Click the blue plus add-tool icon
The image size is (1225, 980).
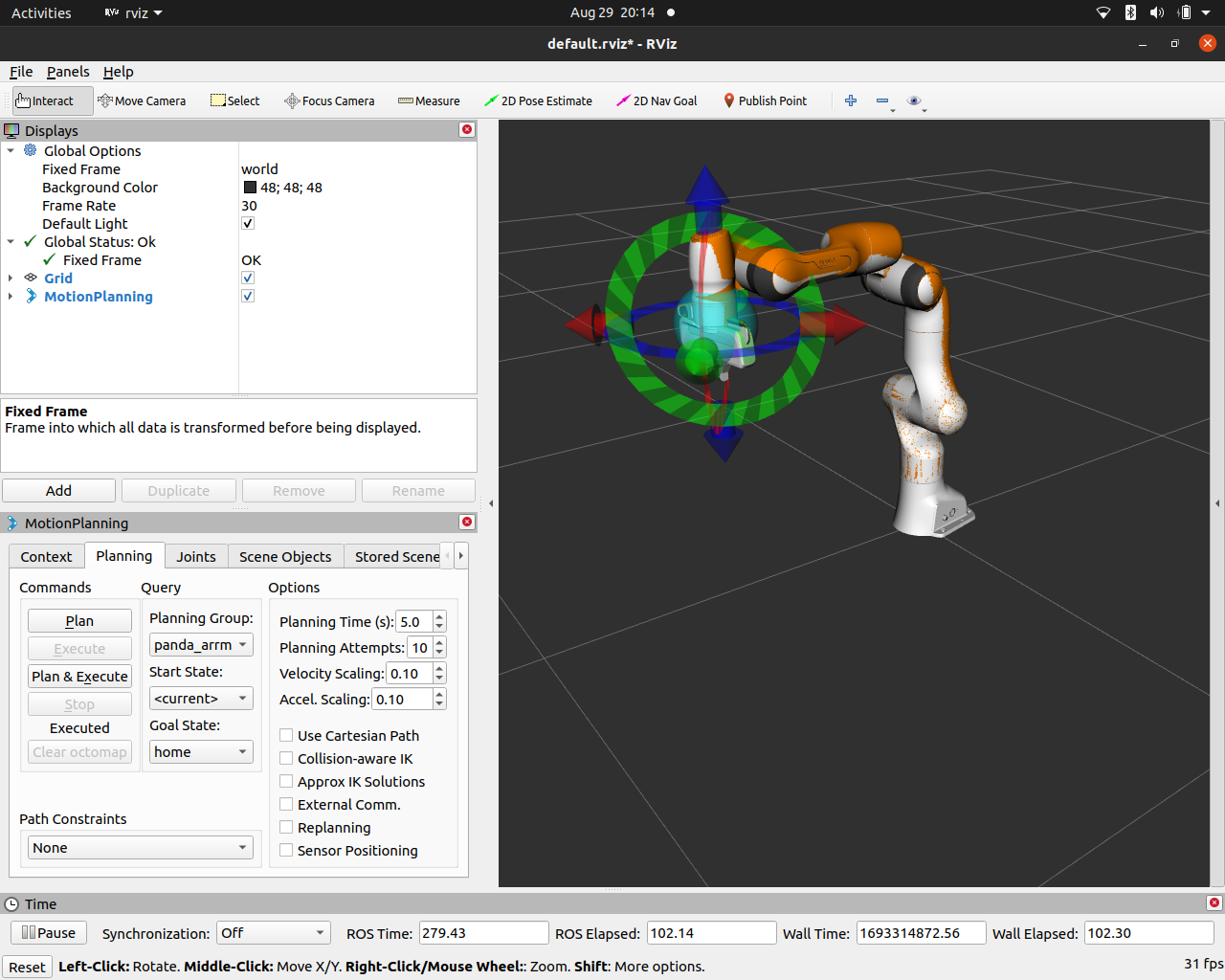(851, 100)
